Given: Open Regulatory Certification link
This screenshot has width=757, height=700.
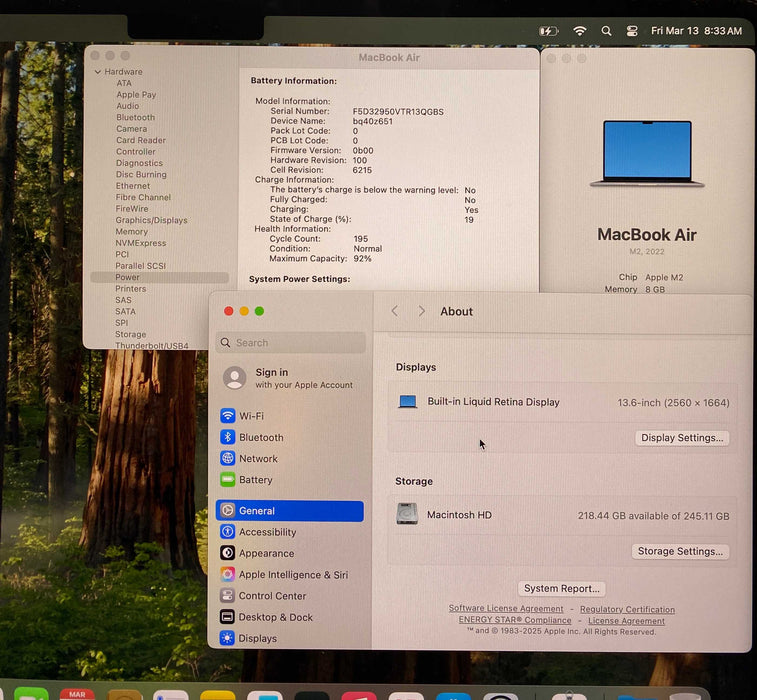Looking at the screenshot, I should pos(627,609).
